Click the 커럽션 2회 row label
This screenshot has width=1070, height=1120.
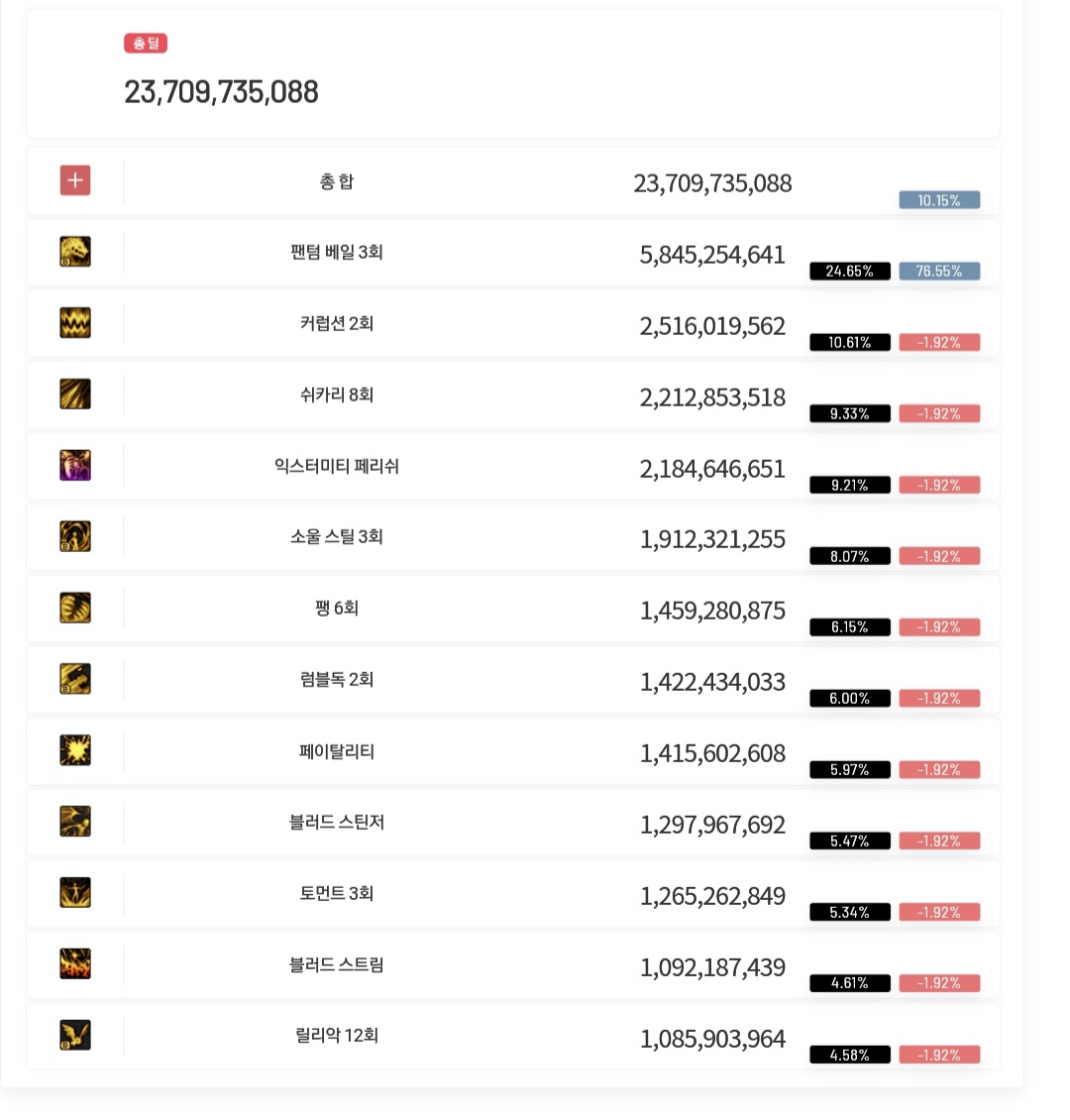click(337, 323)
